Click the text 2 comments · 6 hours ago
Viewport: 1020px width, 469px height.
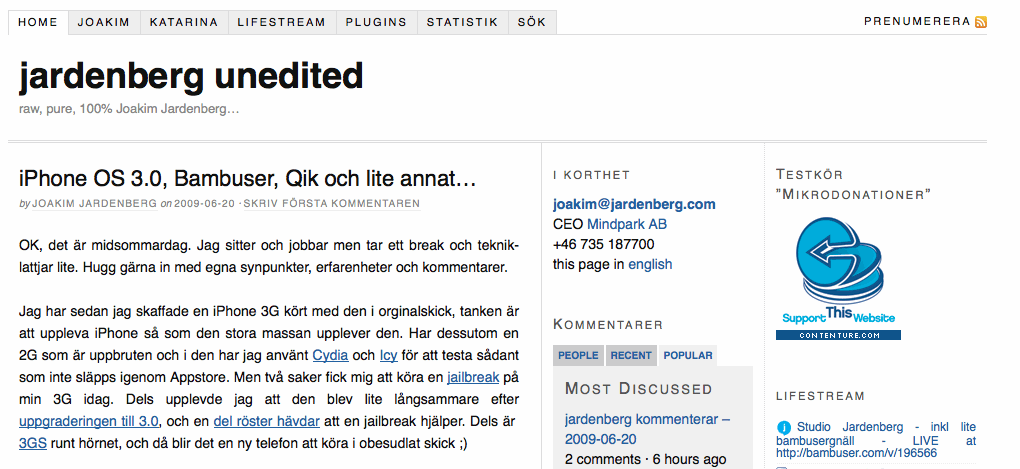coord(645,459)
